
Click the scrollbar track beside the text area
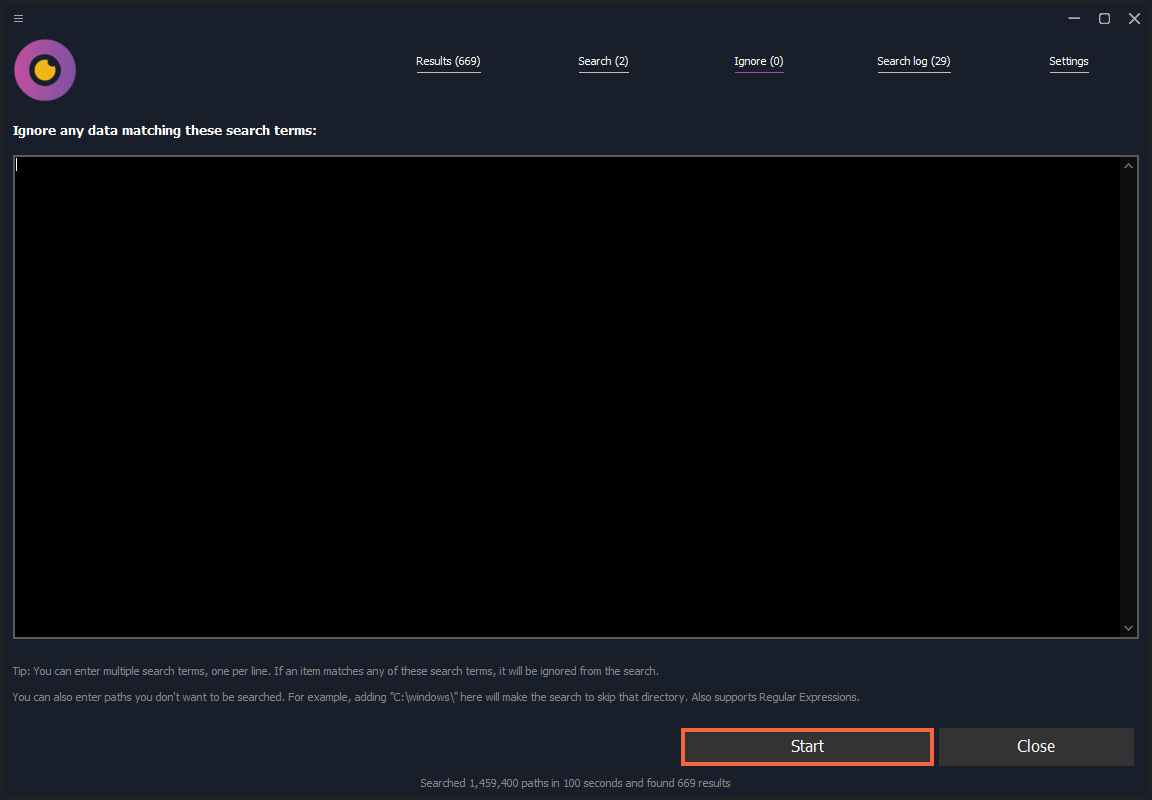coord(1128,400)
